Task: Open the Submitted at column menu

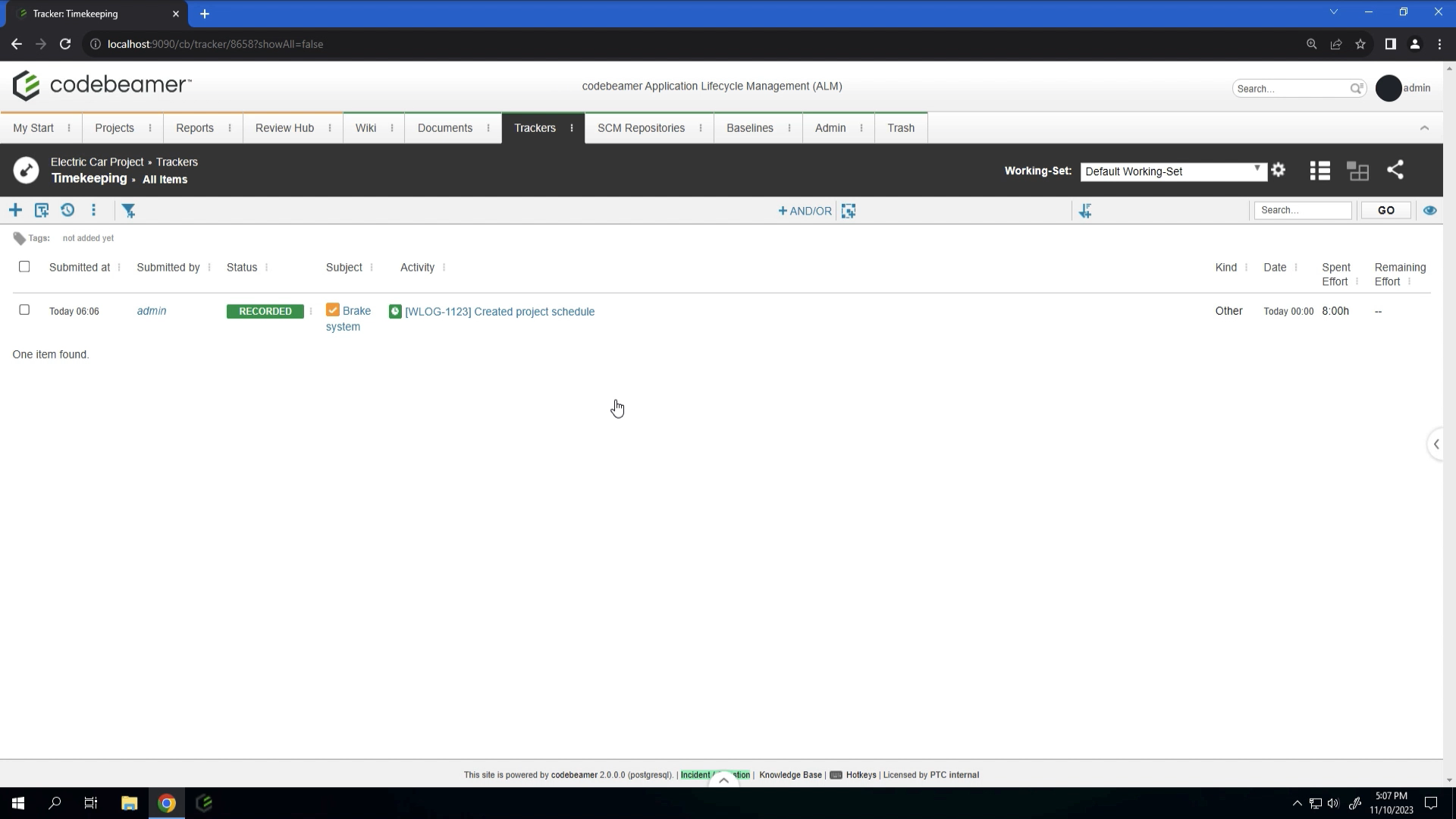Action: pos(119,267)
